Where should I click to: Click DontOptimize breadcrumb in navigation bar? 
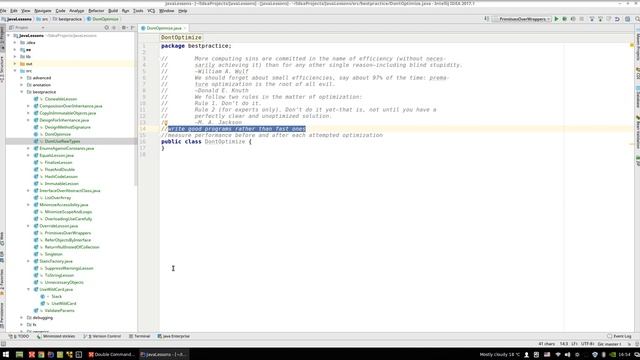(x=102, y=19)
